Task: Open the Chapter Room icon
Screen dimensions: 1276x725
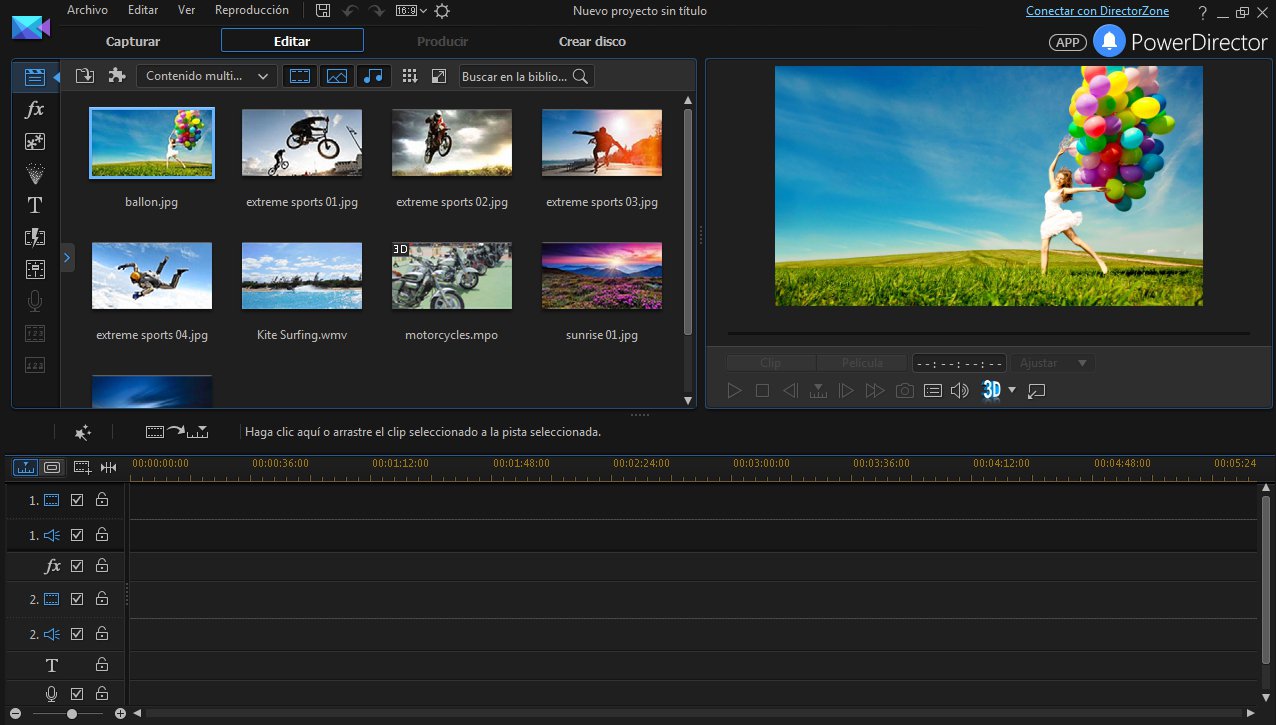Action: (x=35, y=333)
